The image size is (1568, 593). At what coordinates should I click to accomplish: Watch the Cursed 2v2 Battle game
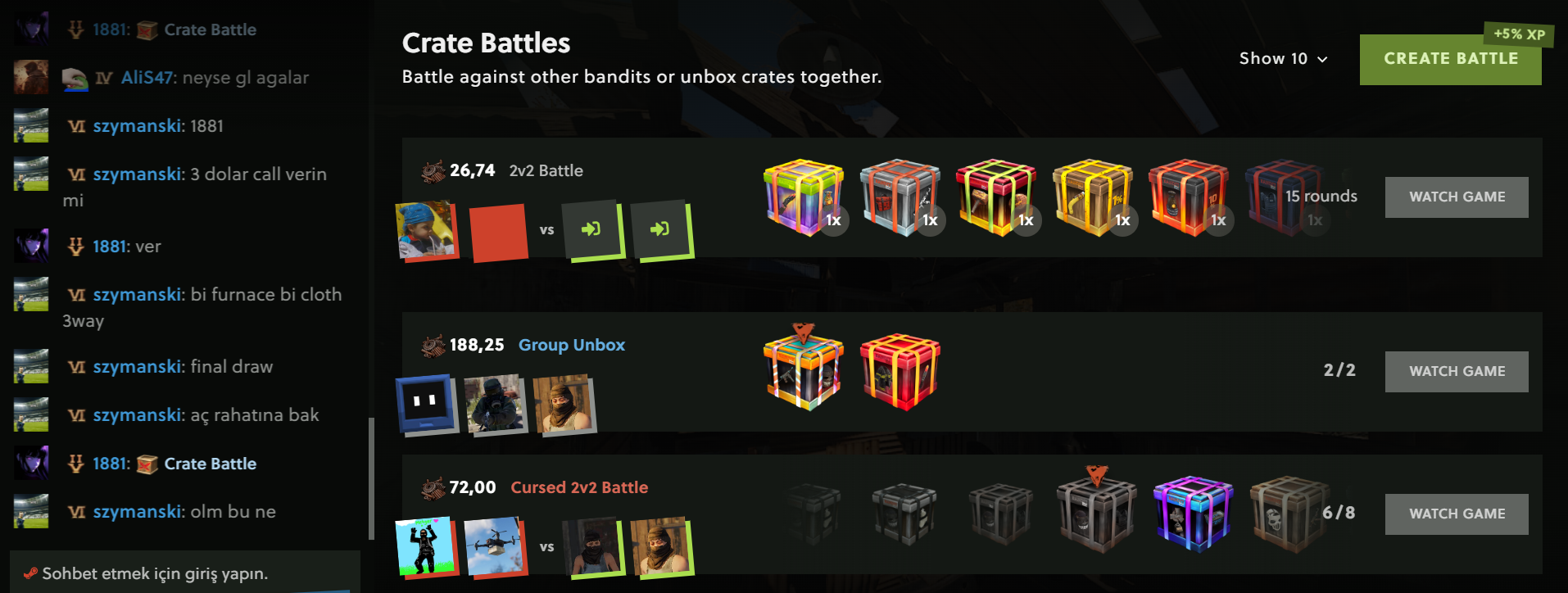(1457, 514)
